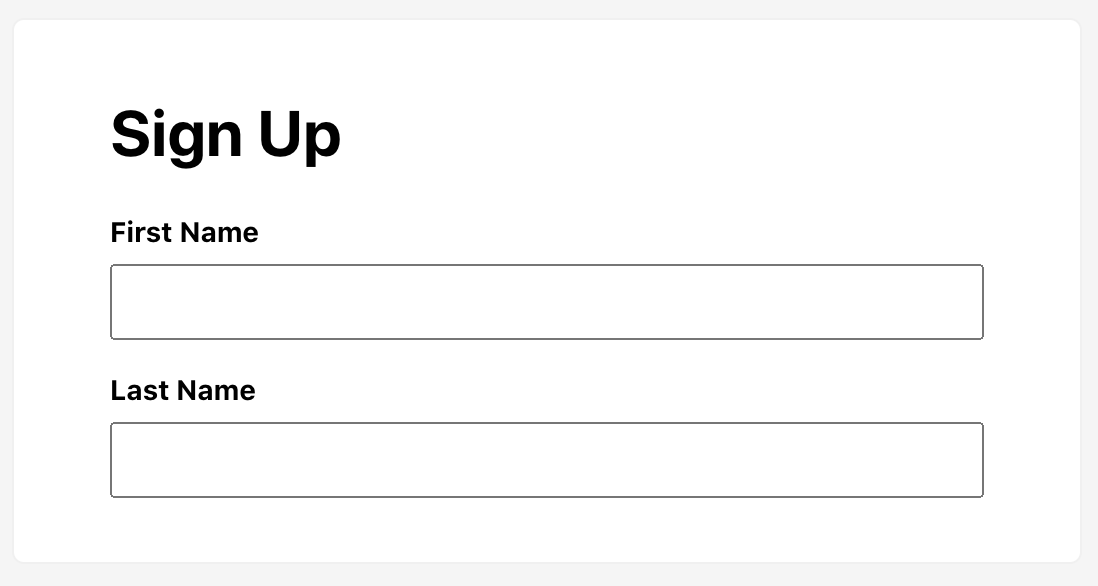Click the Last Name label
1098x586 pixels.
tap(183, 391)
